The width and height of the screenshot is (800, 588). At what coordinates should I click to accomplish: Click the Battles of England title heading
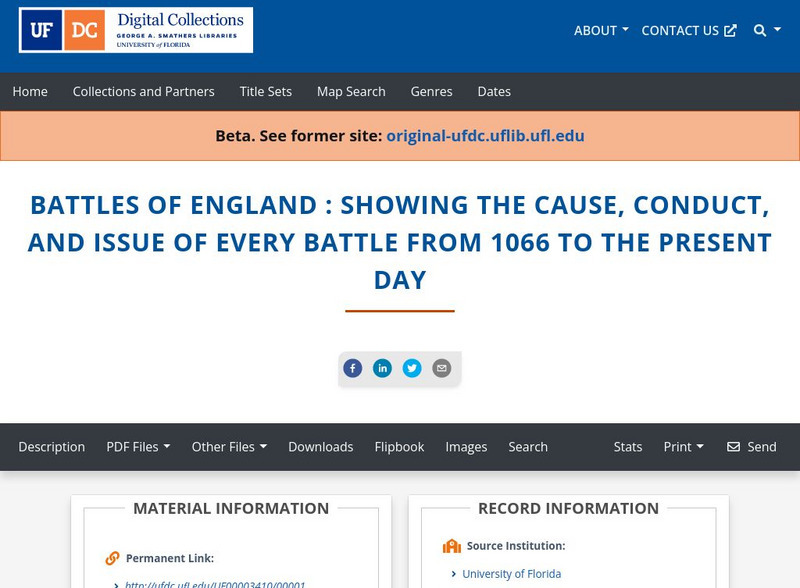pyautogui.click(x=400, y=242)
